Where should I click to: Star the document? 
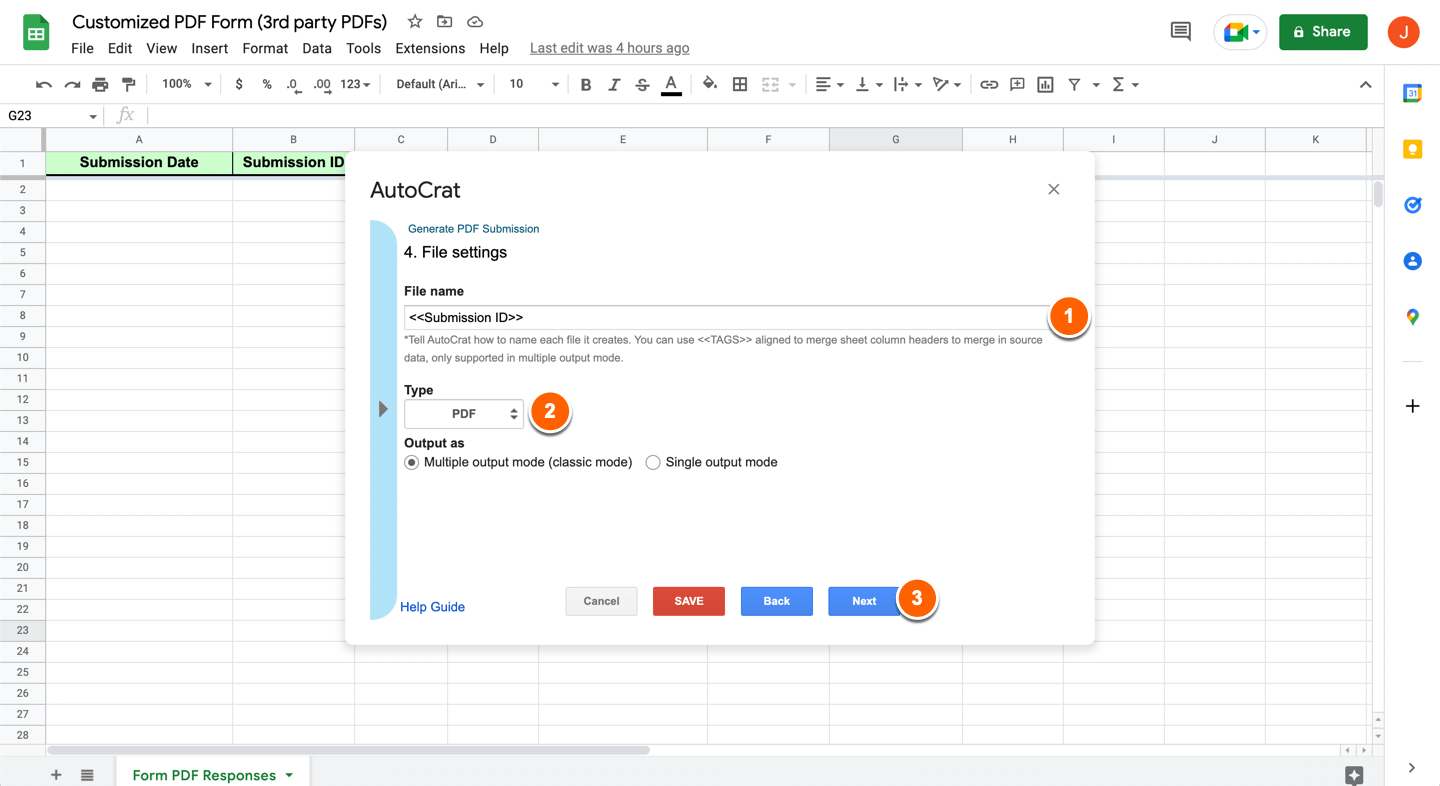[x=414, y=21]
